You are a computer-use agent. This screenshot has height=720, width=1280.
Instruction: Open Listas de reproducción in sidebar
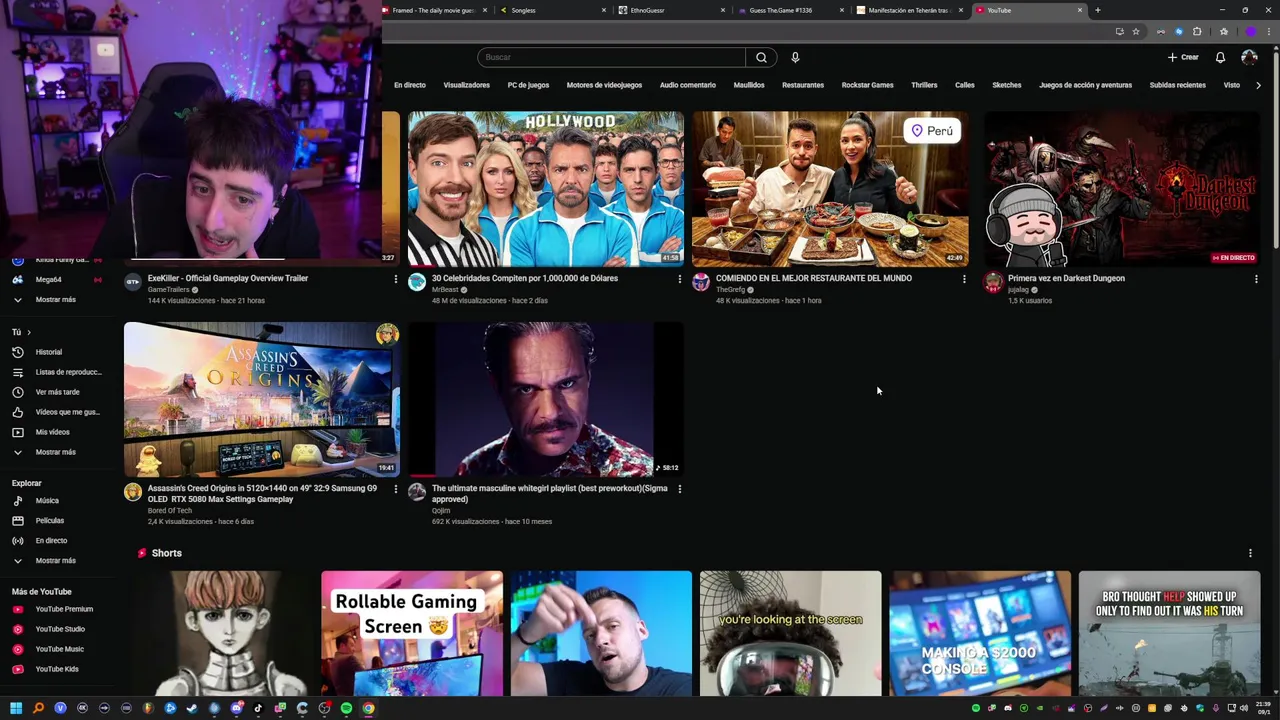tap(56, 372)
